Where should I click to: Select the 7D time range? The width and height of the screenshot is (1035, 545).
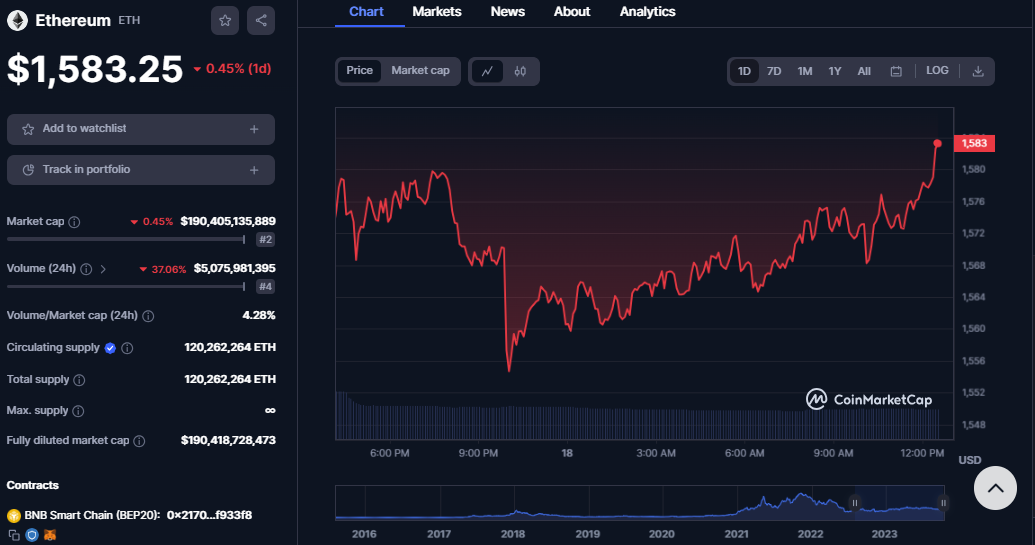point(774,71)
